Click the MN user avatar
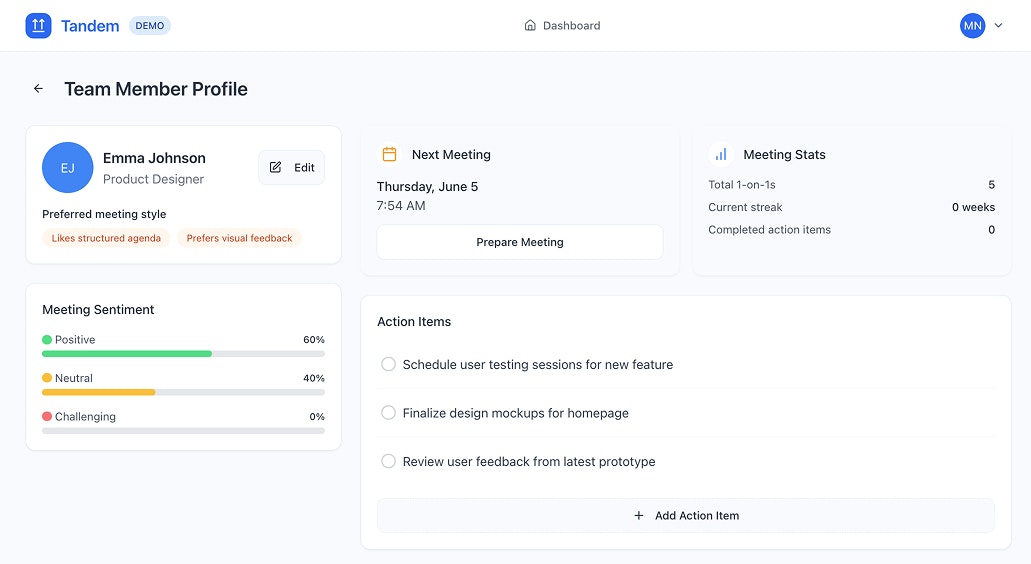 point(972,26)
